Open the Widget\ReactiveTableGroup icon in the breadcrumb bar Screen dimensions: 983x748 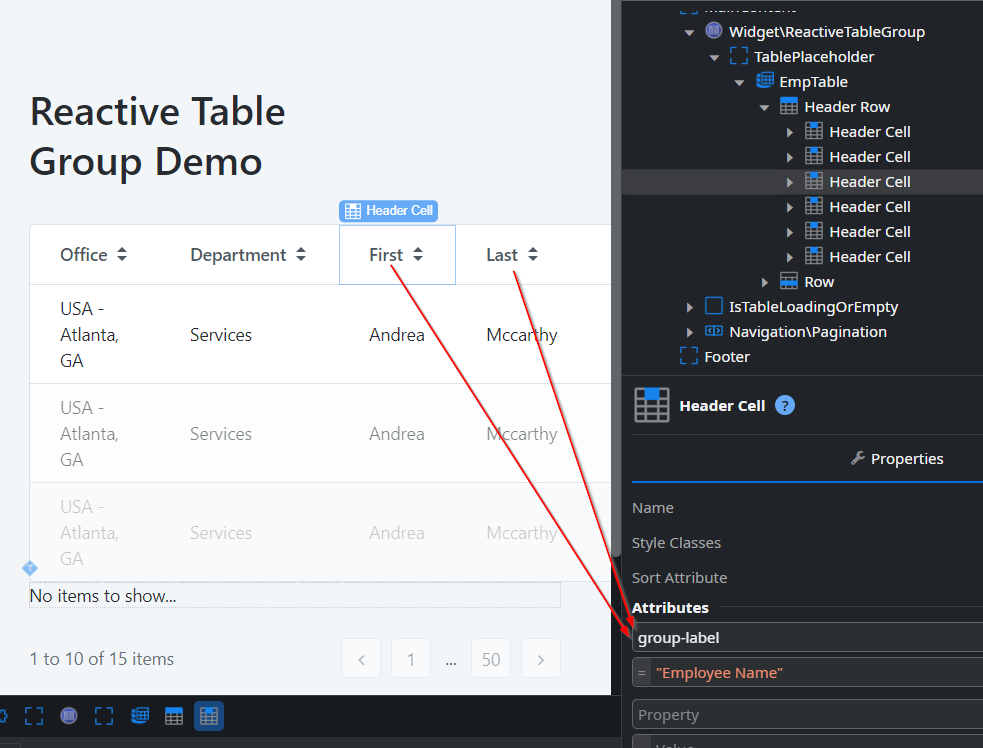click(68, 716)
